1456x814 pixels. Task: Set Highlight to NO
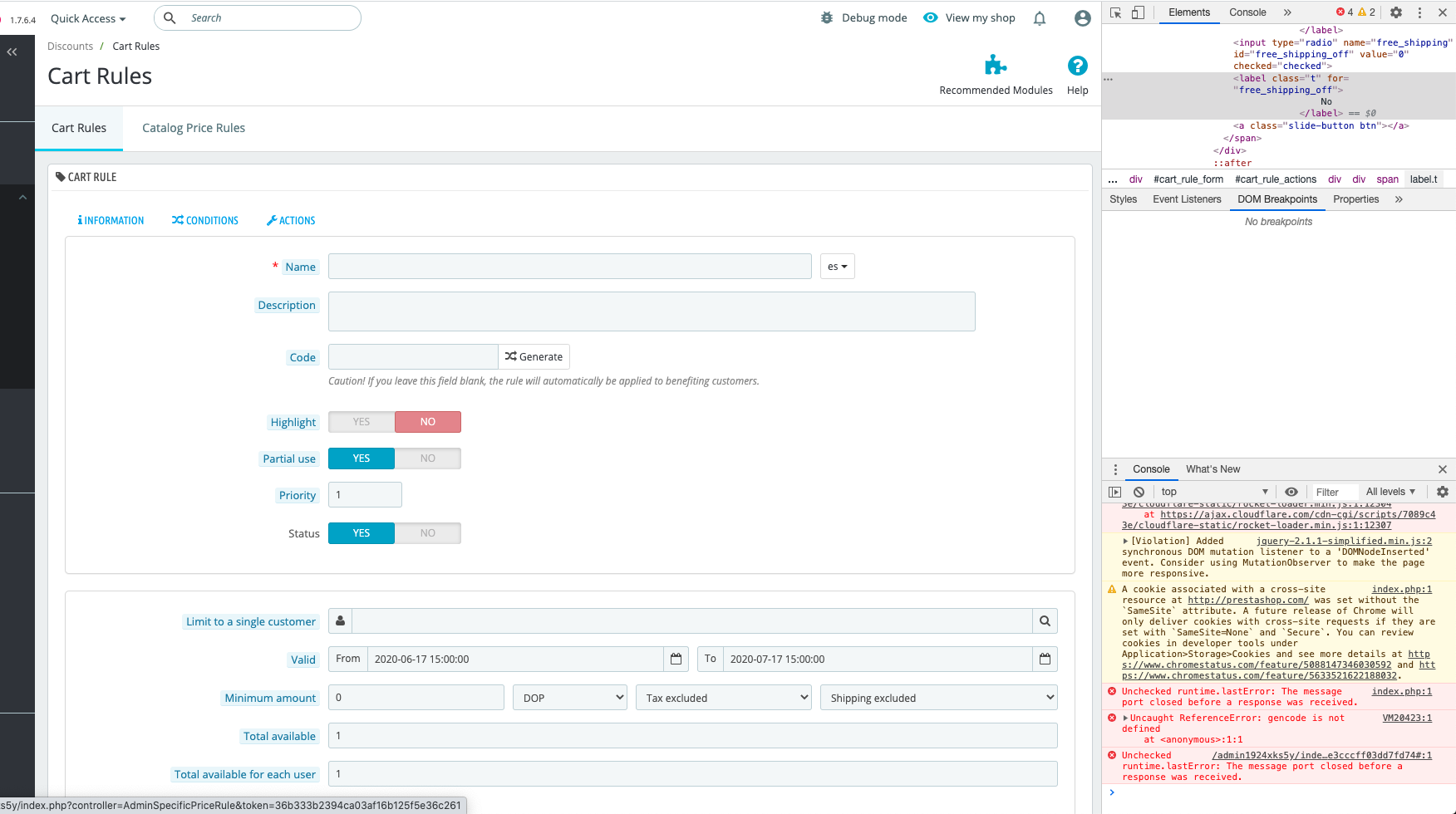(428, 422)
